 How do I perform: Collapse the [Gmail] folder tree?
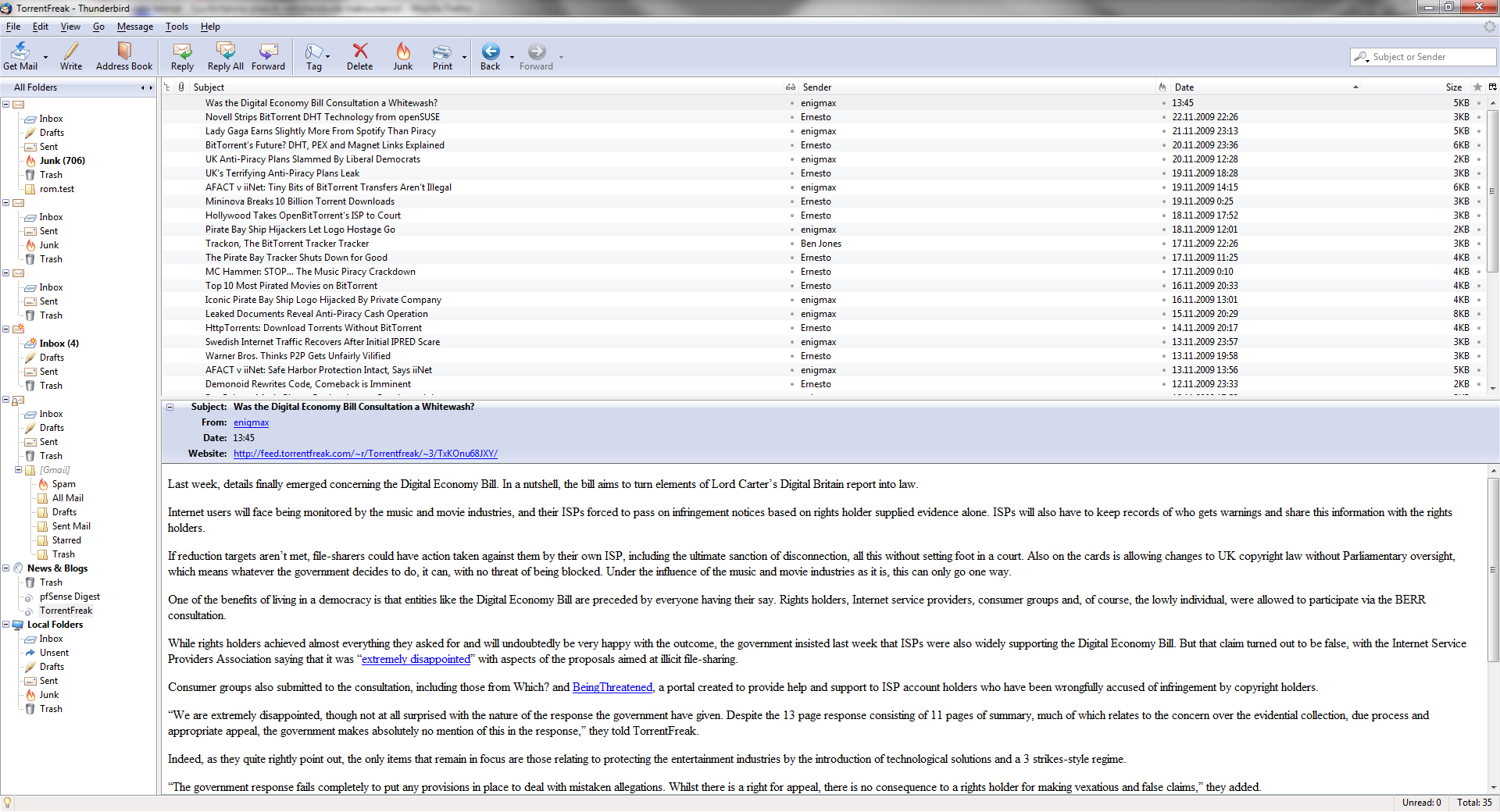coord(18,470)
